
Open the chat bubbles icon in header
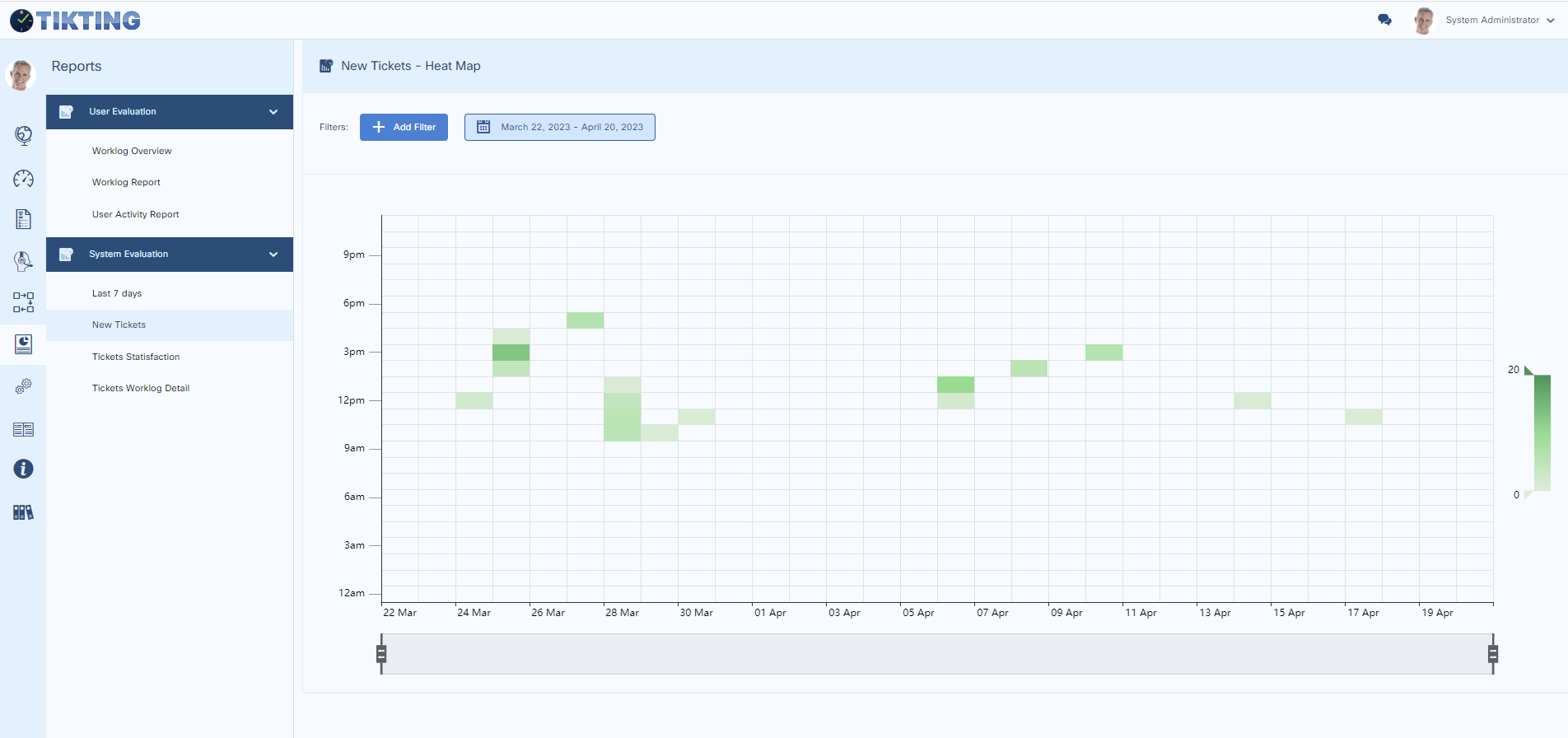coord(1384,20)
